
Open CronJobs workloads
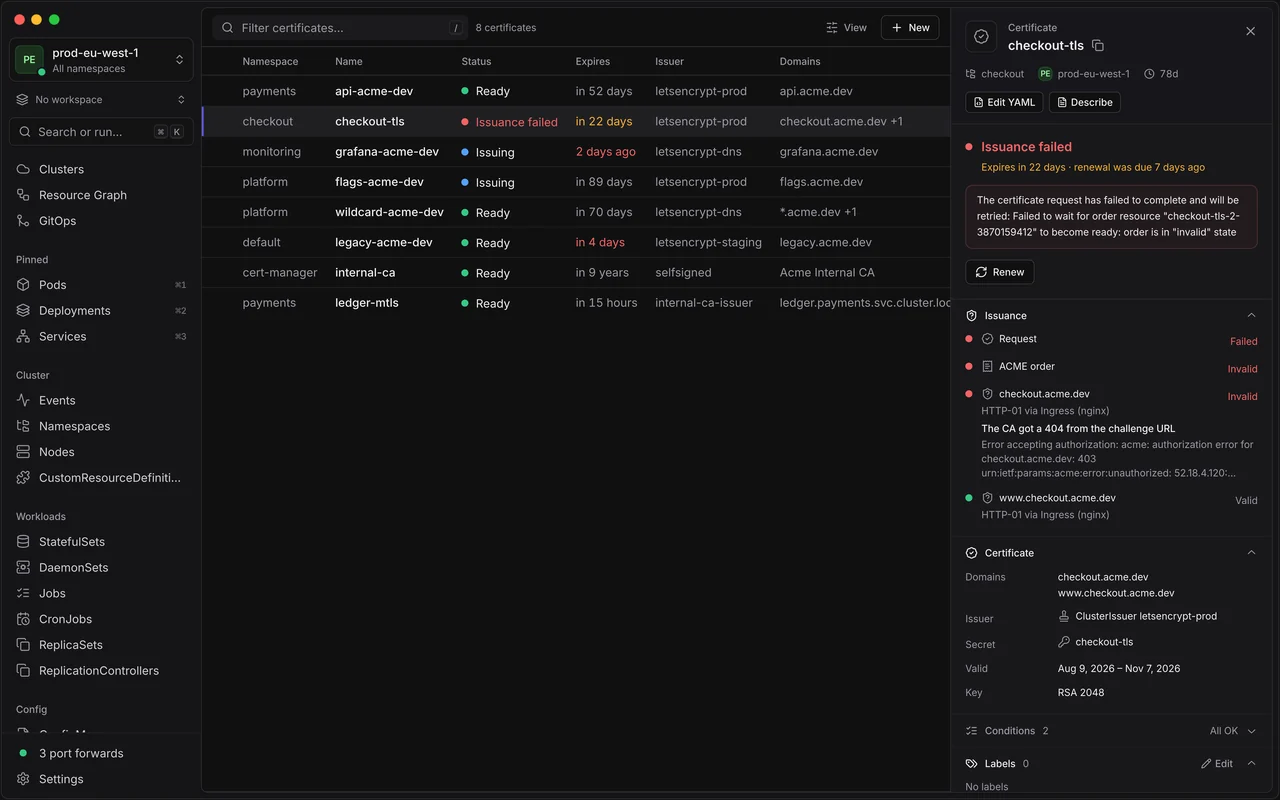(x=101, y=619)
